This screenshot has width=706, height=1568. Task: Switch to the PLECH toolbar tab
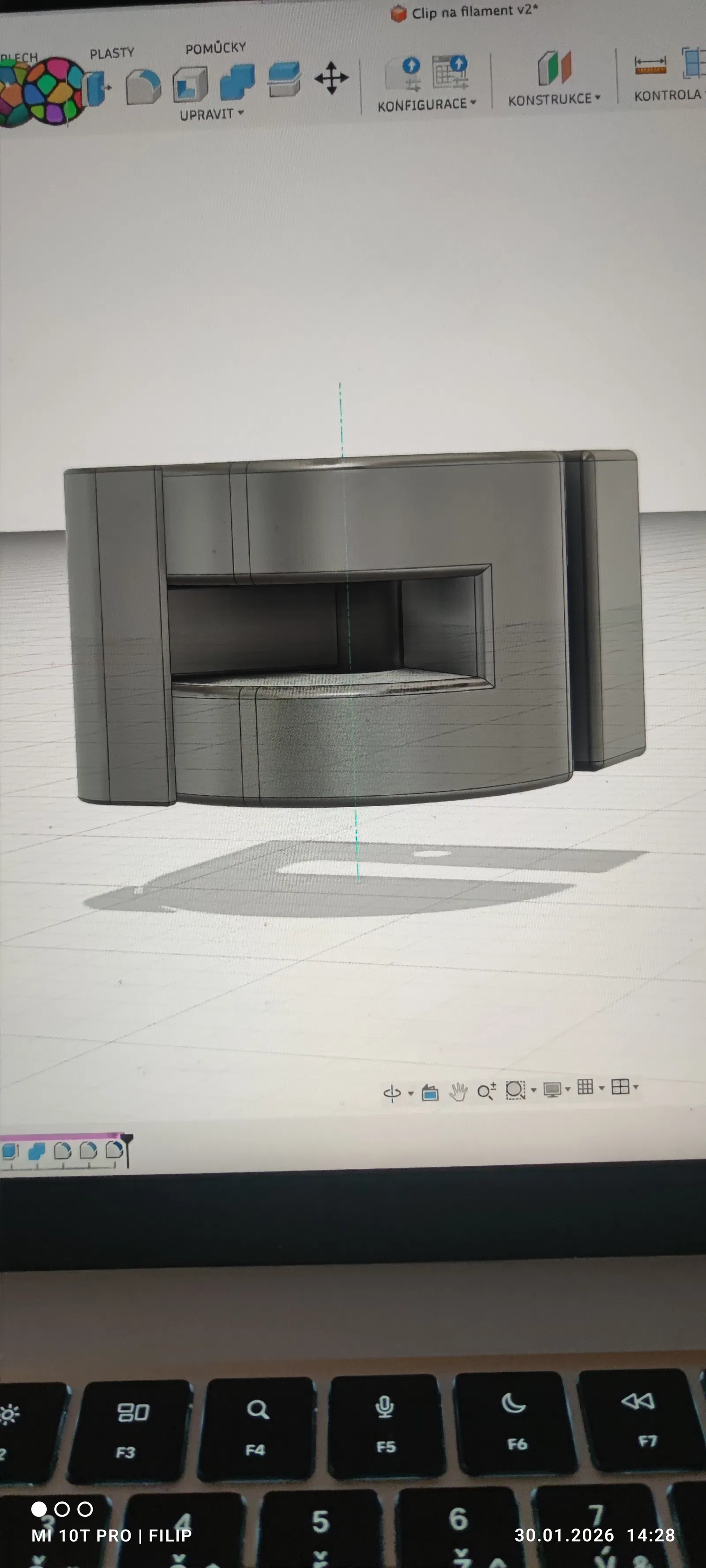[19, 58]
